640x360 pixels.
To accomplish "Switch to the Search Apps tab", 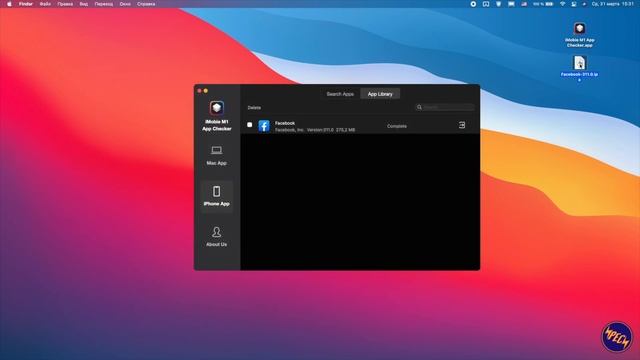I will [x=340, y=94].
